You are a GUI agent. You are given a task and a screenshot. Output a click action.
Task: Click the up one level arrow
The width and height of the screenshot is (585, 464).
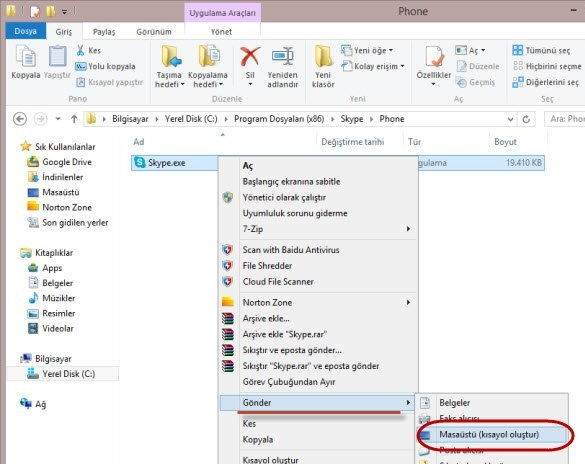pos(74,119)
